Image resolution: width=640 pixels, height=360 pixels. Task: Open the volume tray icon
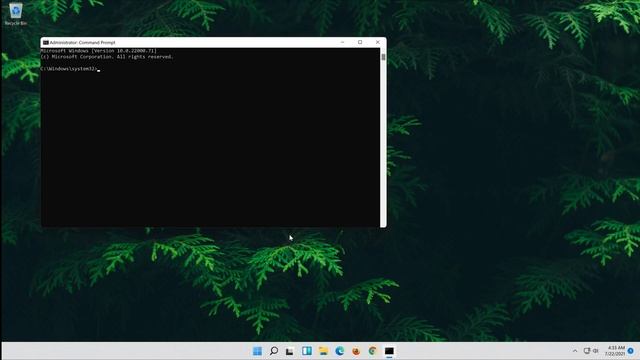[x=596, y=351]
